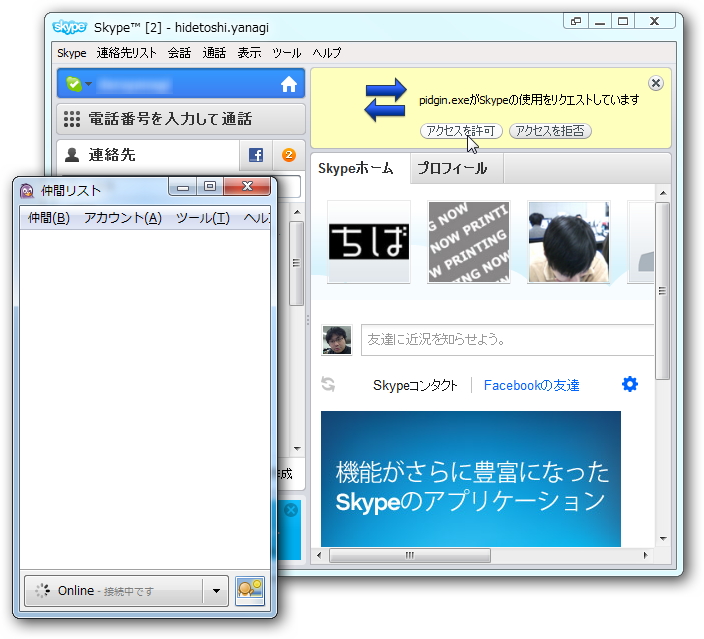Open the Skype ツール menu

pyautogui.click(x=286, y=53)
